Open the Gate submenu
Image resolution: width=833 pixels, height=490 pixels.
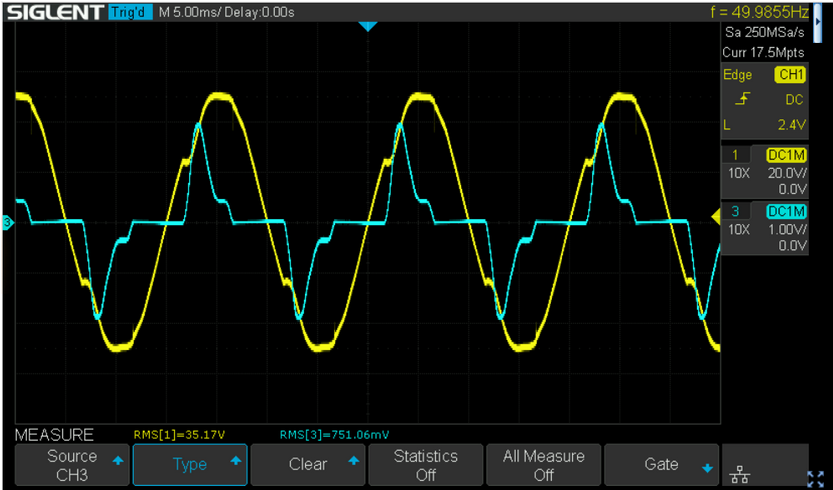pyautogui.click(x=661, y=465)
